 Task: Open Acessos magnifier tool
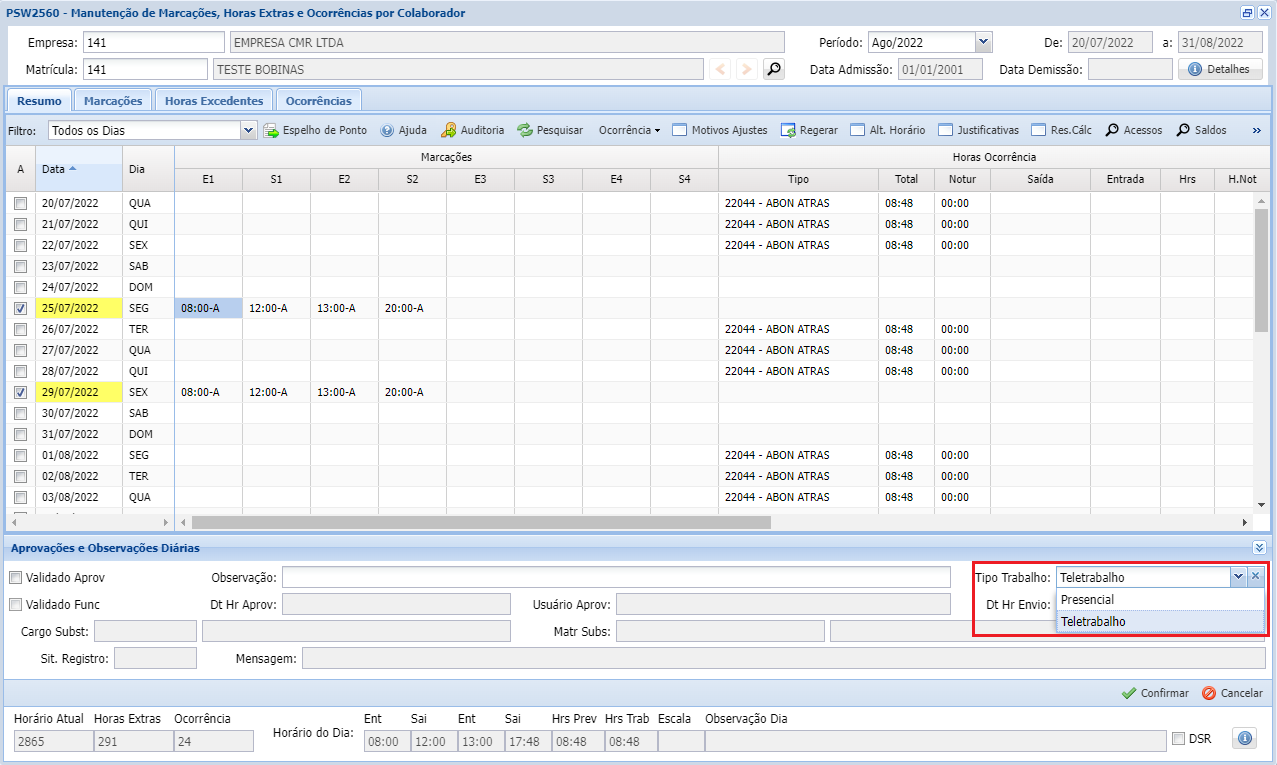(1133, 130)
